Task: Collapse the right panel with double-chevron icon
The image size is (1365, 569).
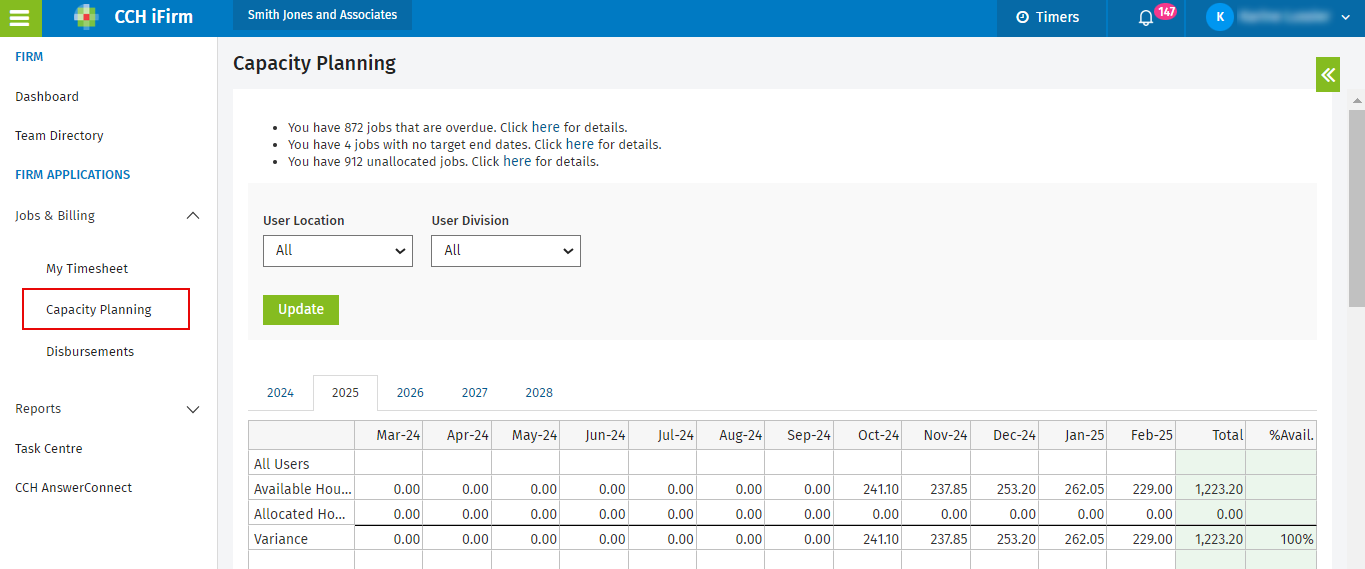Action: coord(1328,75)
